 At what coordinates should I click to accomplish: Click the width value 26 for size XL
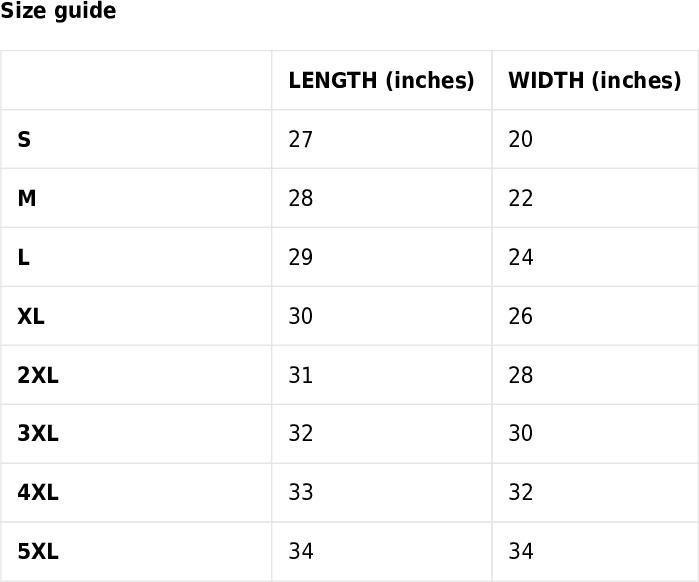click(521, 317)
